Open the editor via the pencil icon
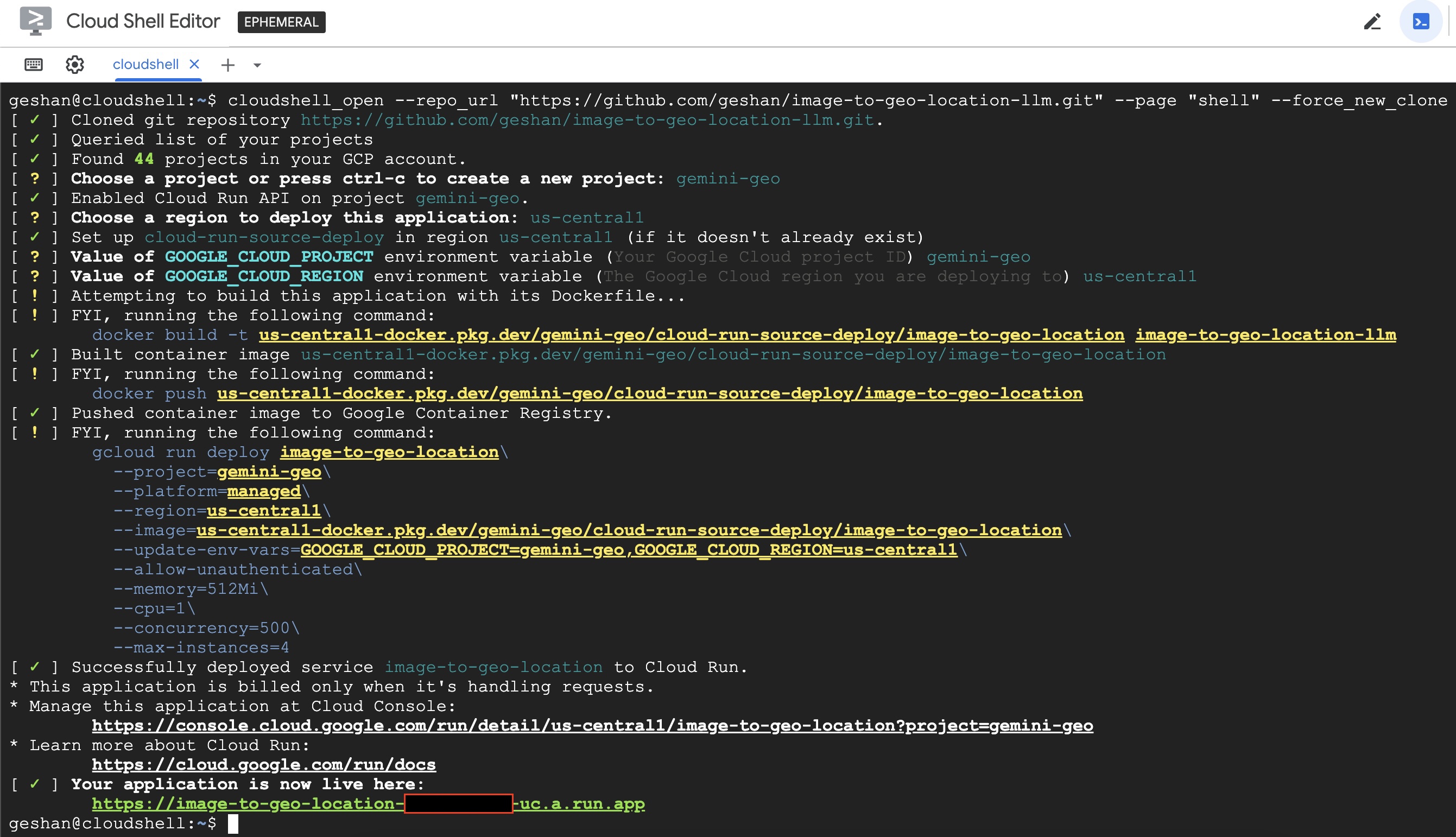 point(1372,22)
